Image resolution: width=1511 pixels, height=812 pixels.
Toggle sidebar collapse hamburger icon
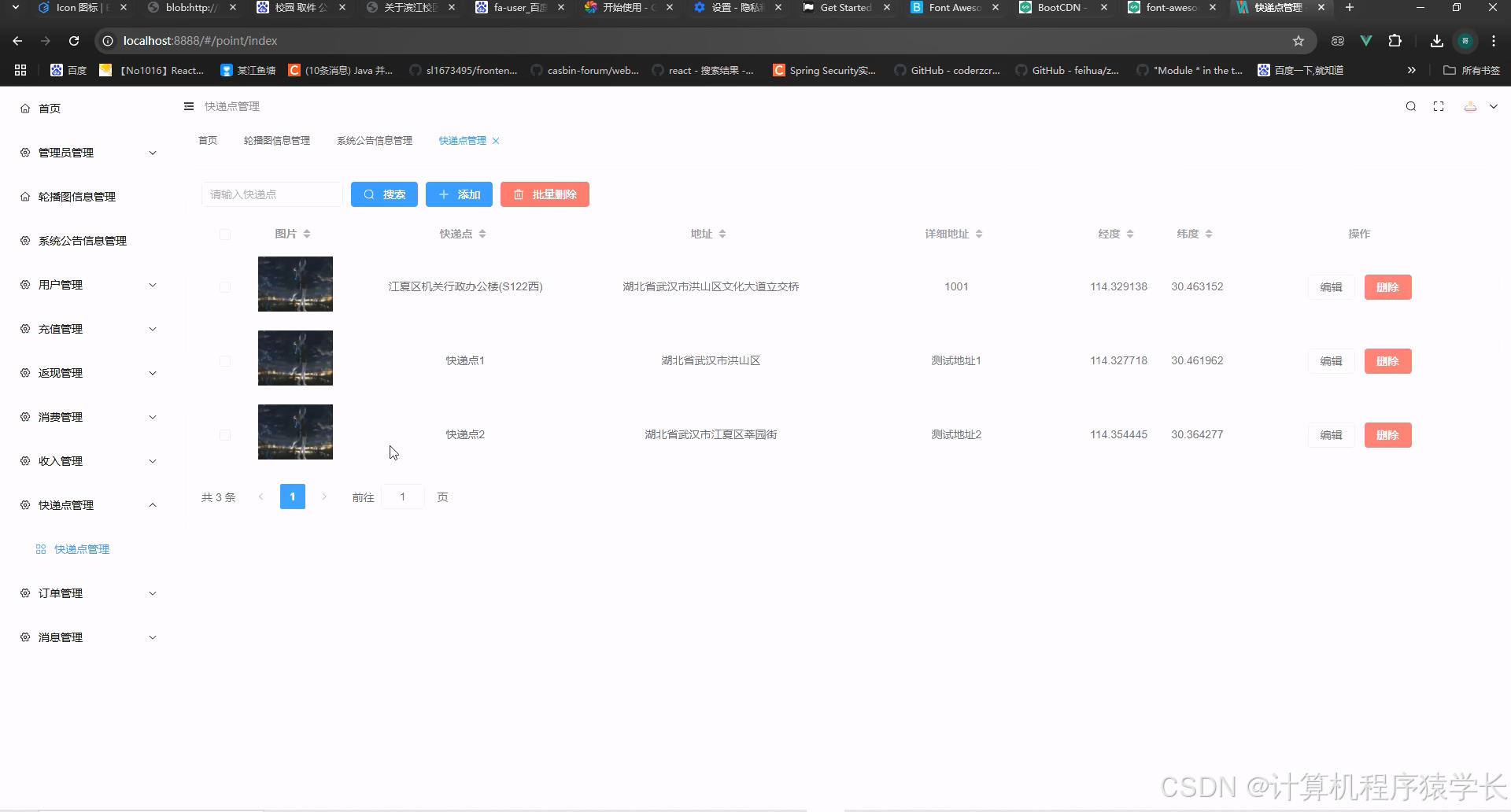point(189,106)
